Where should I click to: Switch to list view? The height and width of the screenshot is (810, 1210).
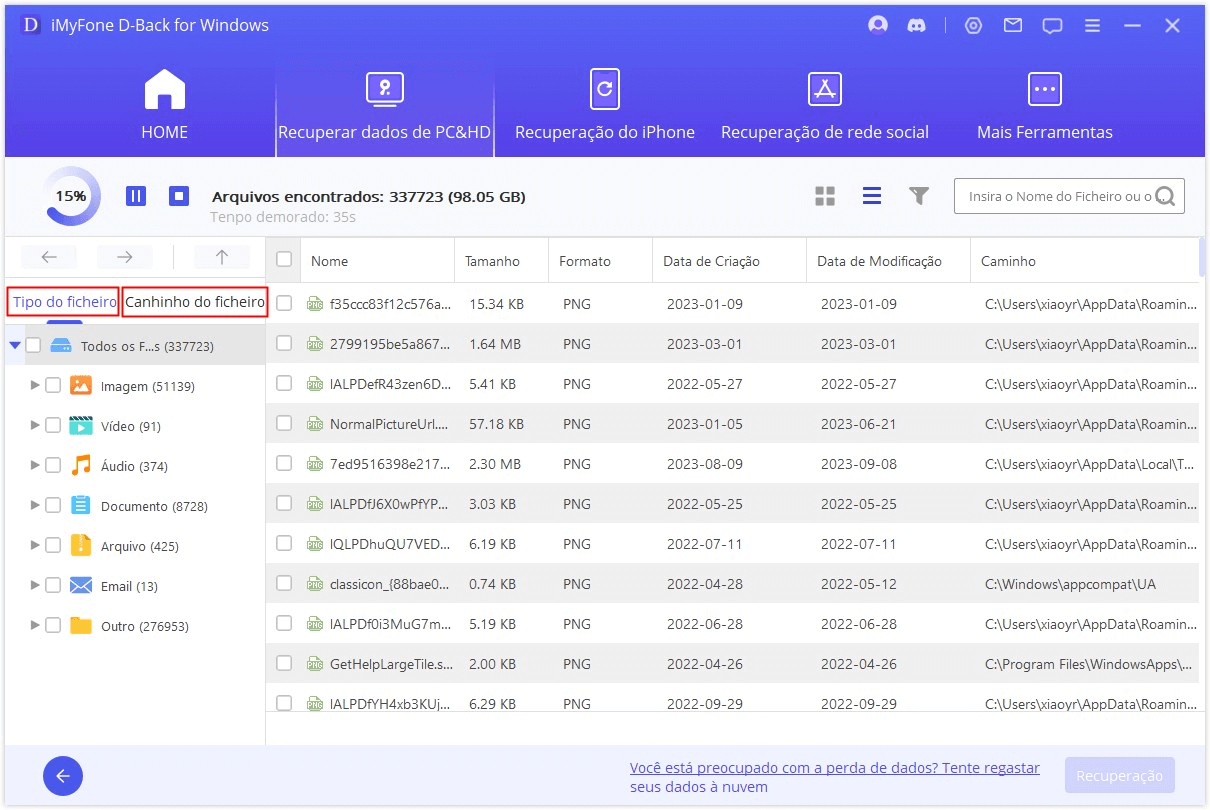[x=872, y=197]
